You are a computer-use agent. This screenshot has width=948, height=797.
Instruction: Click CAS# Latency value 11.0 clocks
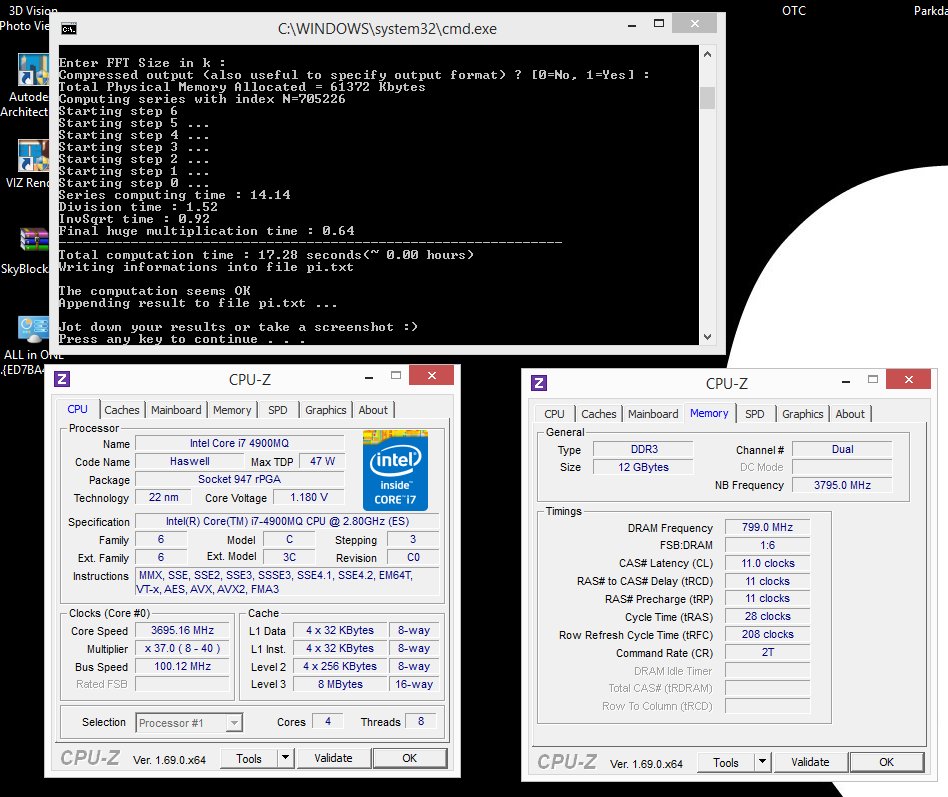(x=767, y=564)
